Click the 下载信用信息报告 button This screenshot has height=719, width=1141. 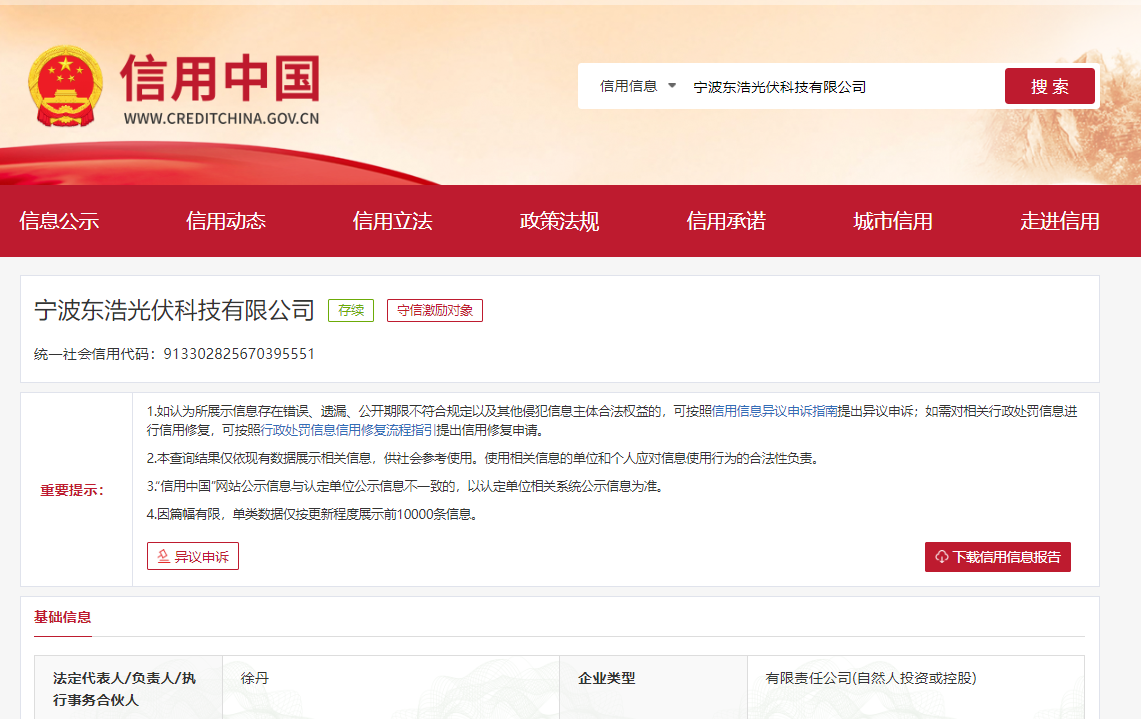click(x=998, y=557)
